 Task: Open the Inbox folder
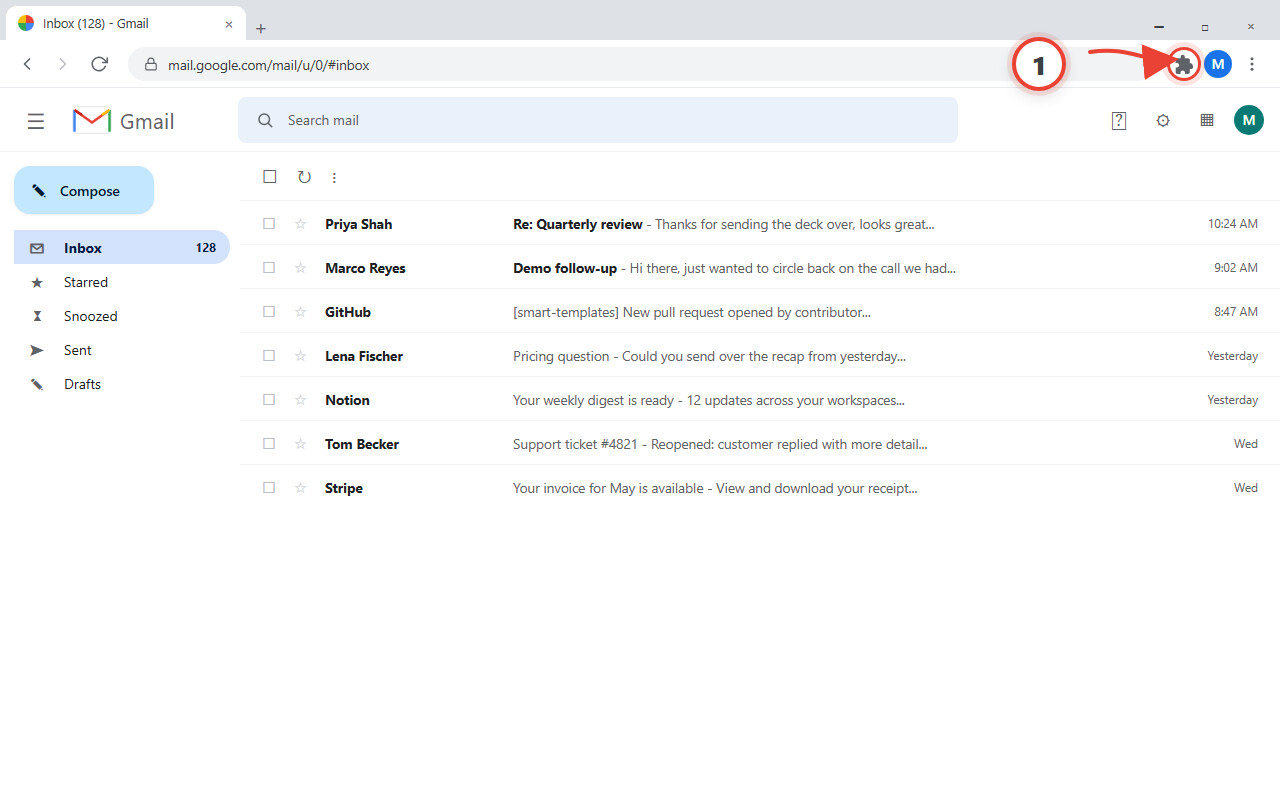coord(122,248)
